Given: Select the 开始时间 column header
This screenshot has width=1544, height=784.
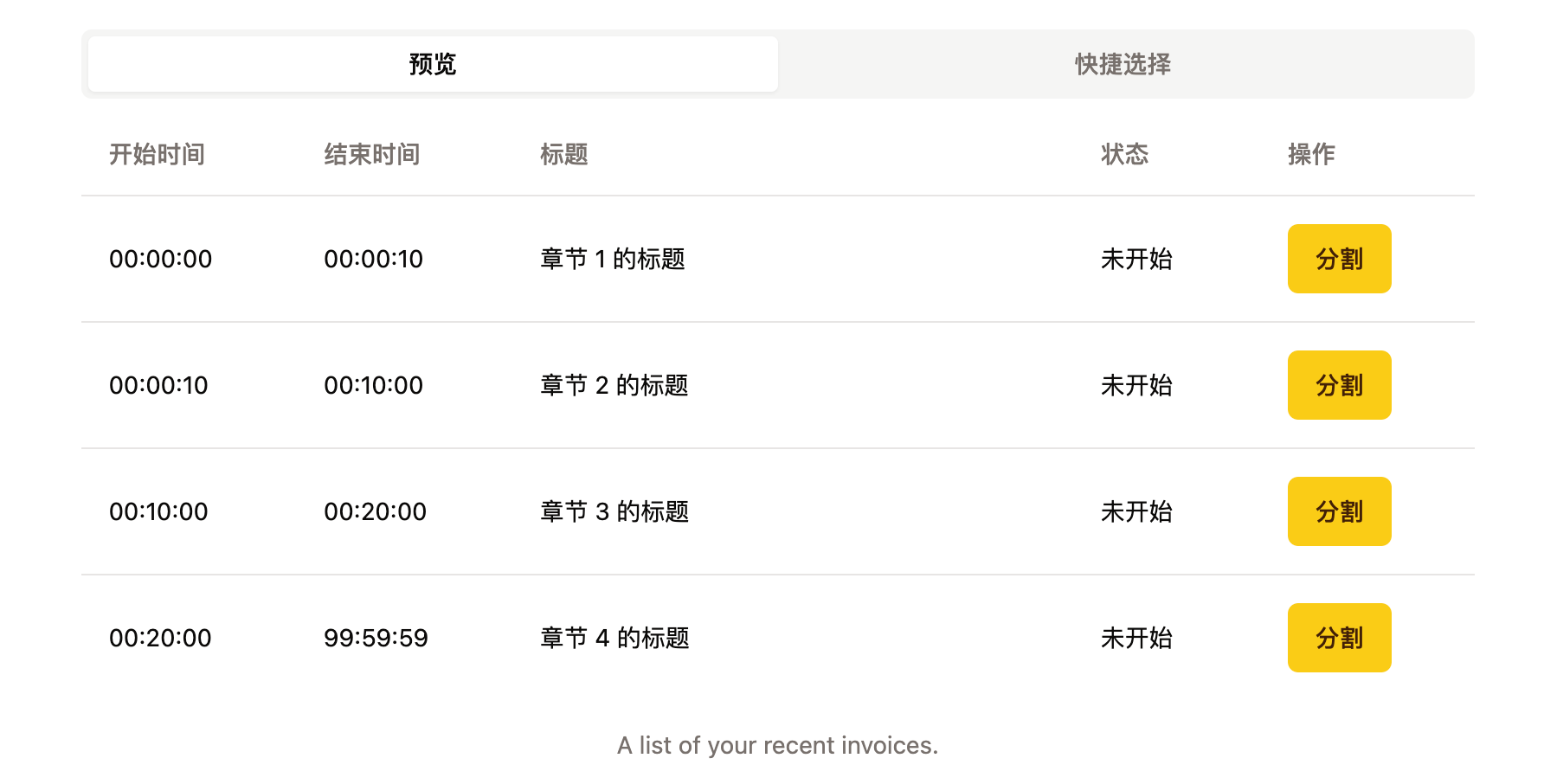Looking at the screenshot, I should (157, 155).
